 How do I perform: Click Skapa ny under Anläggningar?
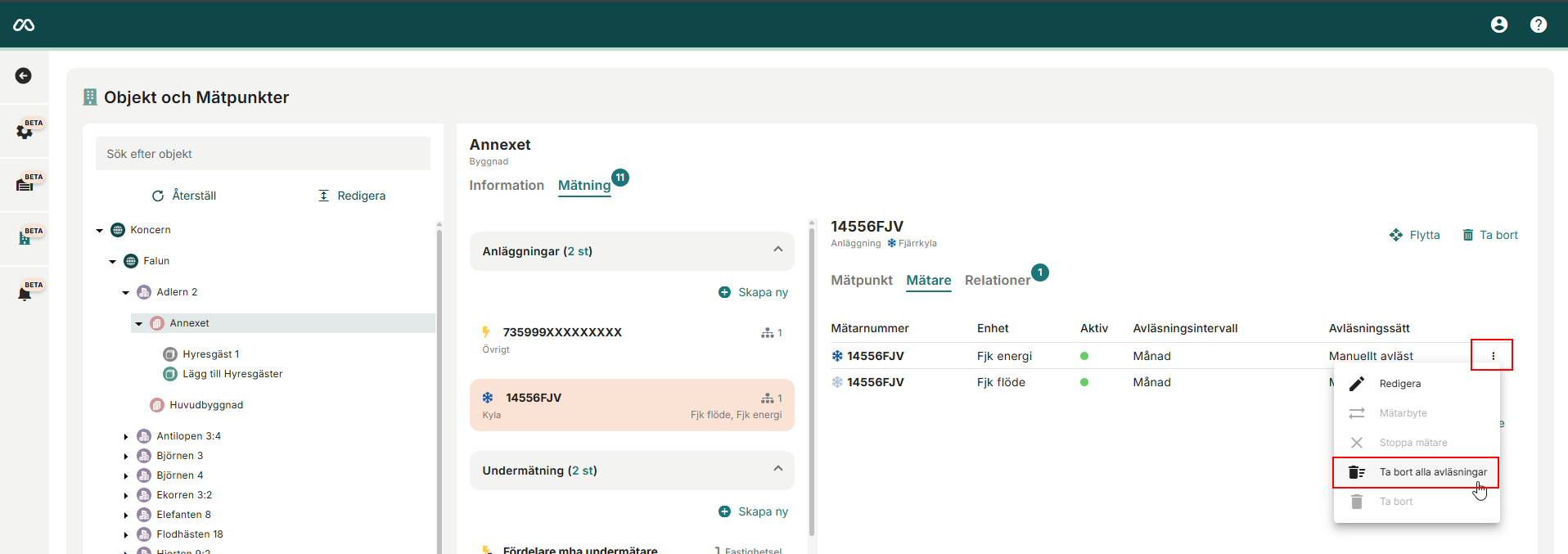tap(753, 293)
